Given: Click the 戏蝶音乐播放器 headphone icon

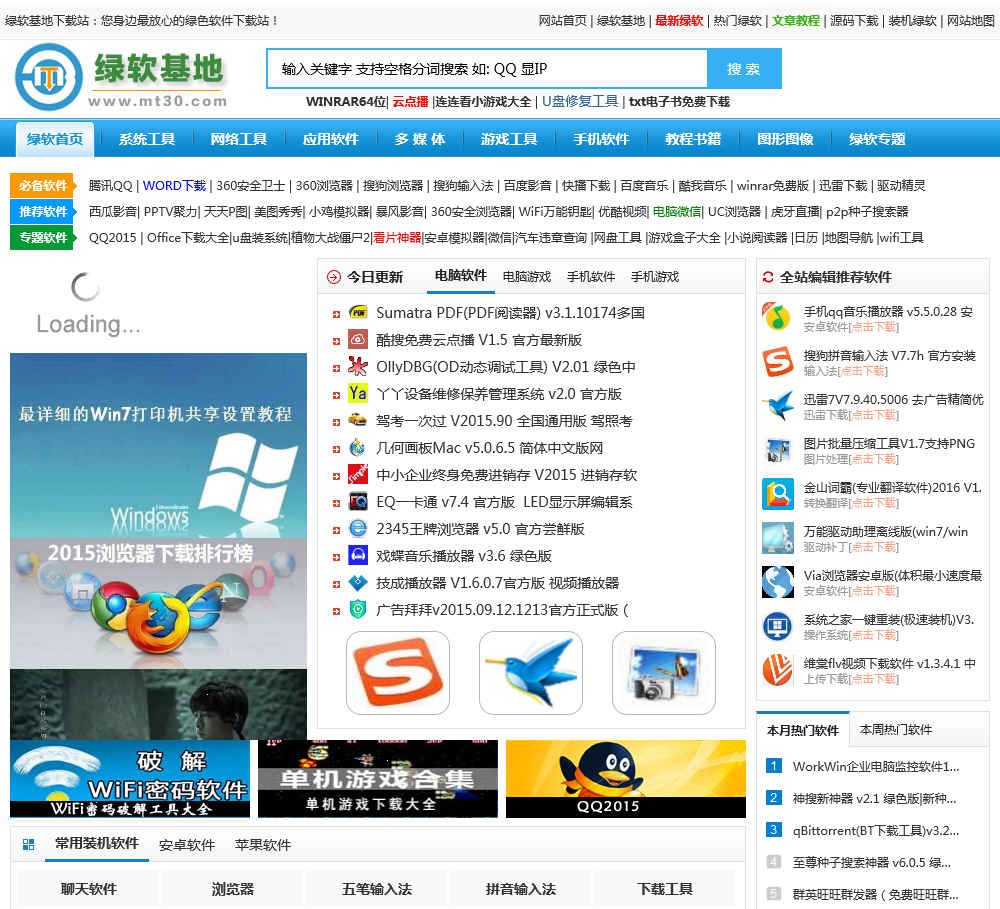Looking at the screenshot, I should (x=358, y=556).
